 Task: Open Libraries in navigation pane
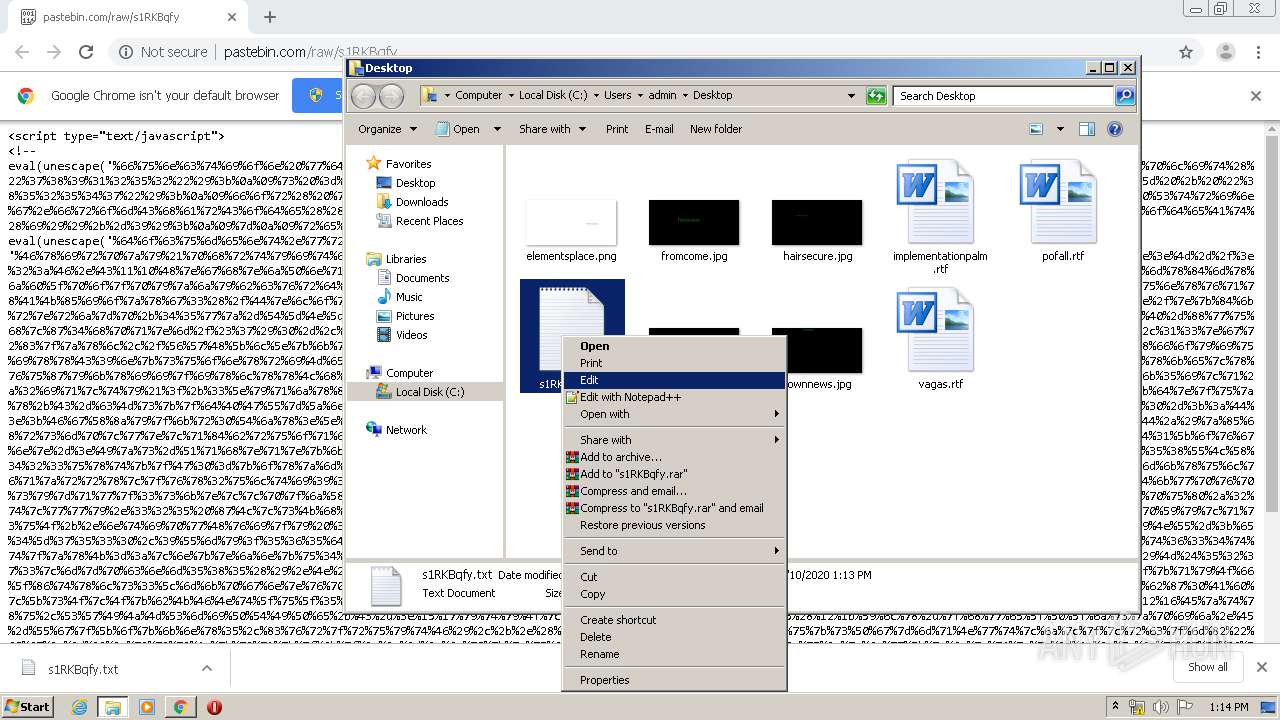(x=406, y=259)
